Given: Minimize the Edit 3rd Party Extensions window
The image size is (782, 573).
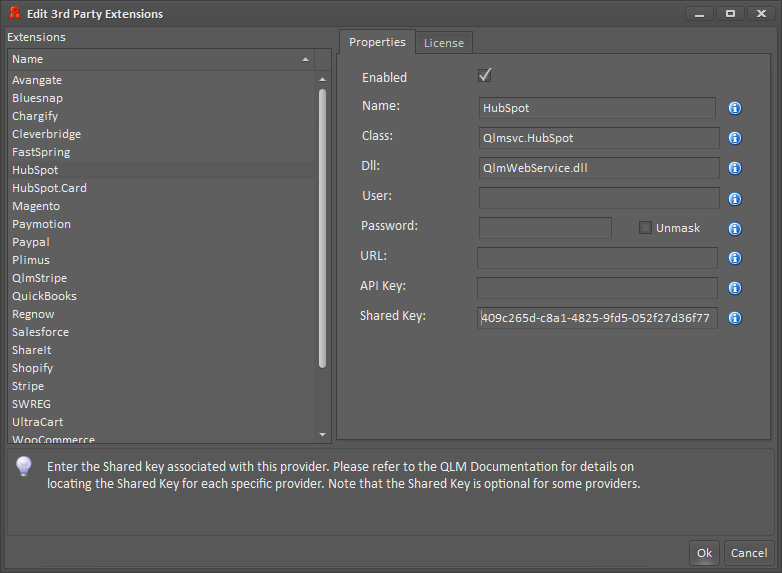Looking at the screenshot, I should coord(699,14).
